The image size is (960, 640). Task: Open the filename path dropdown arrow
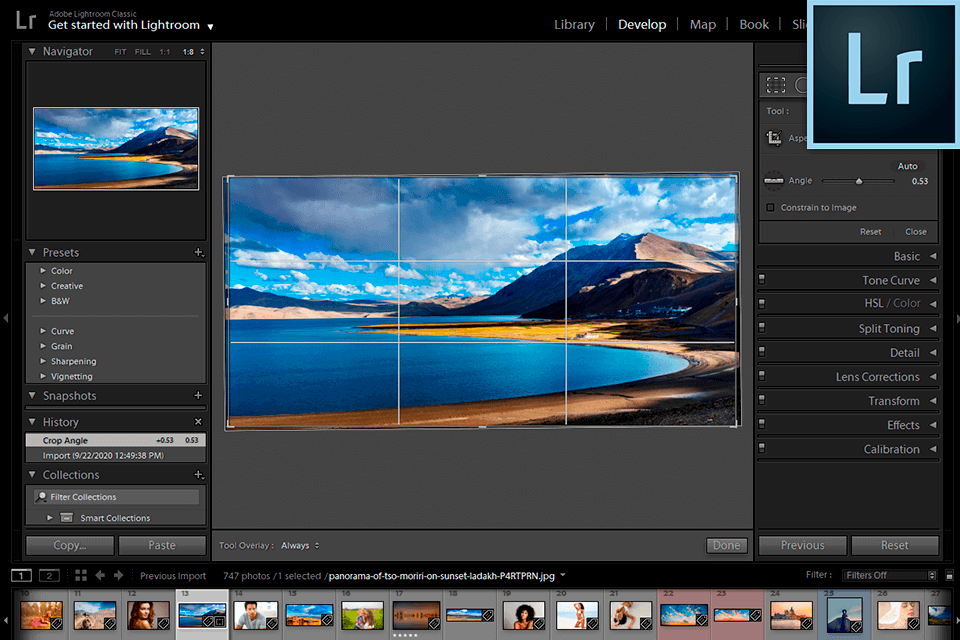[x=563, y=575]
